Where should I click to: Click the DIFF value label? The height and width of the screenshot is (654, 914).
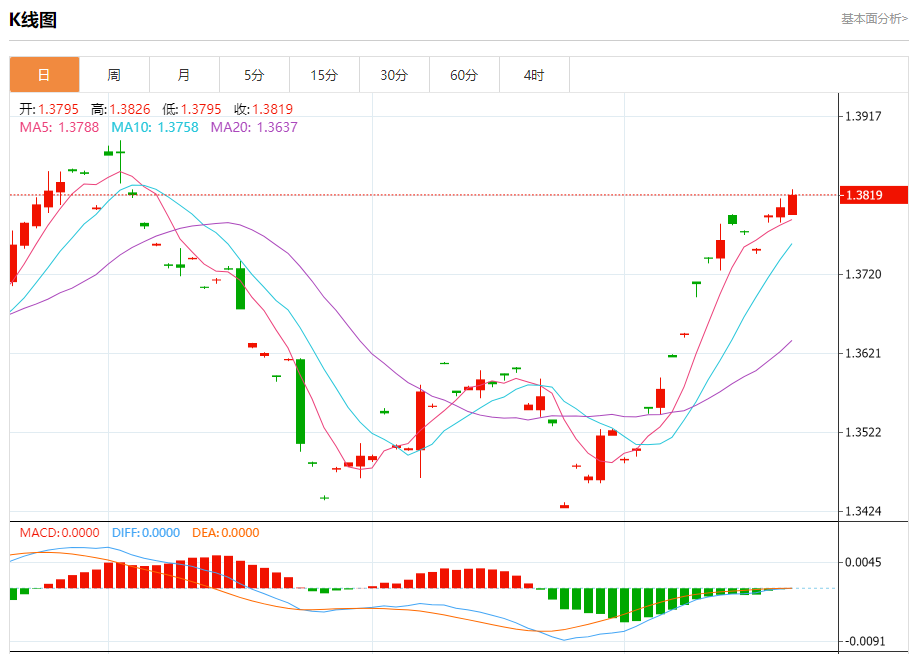145,533
